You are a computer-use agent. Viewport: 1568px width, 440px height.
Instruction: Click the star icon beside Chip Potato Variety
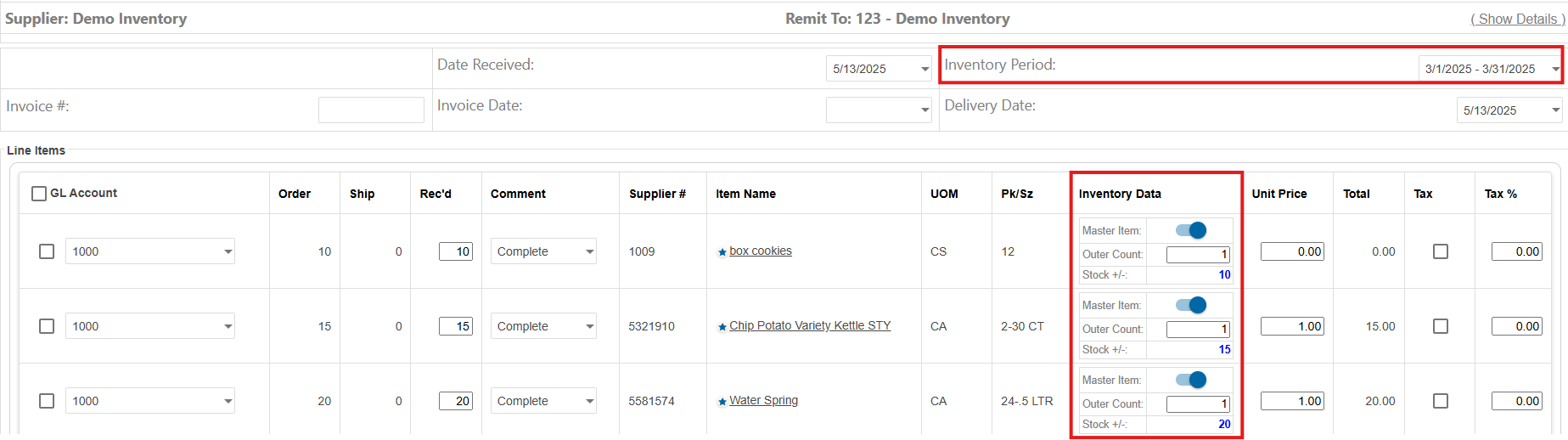pyautogui.click(x=722, y=327)
